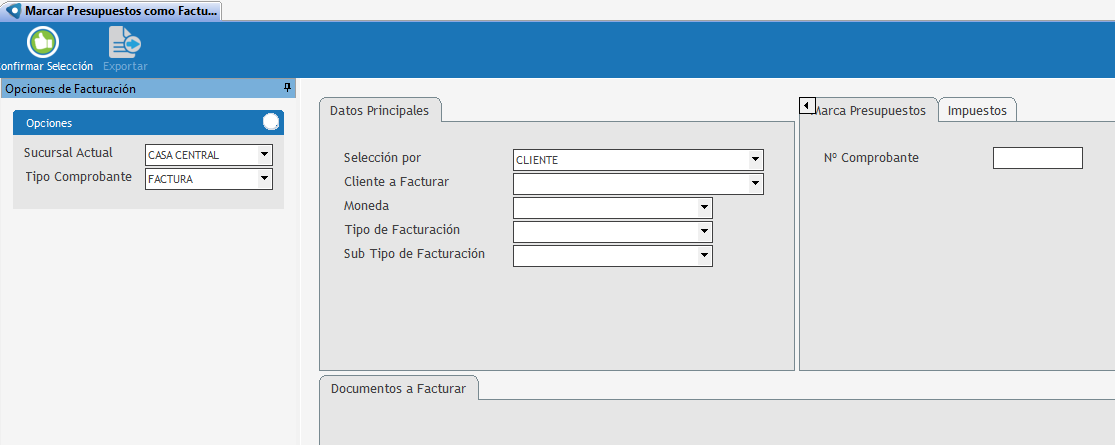Select the Marca Presupuestos tab

click(x=872, y=110)
